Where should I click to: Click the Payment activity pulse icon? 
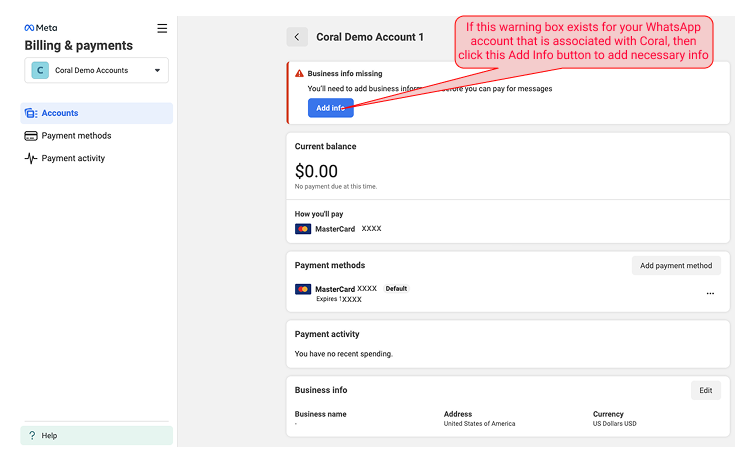coord(31,158)
